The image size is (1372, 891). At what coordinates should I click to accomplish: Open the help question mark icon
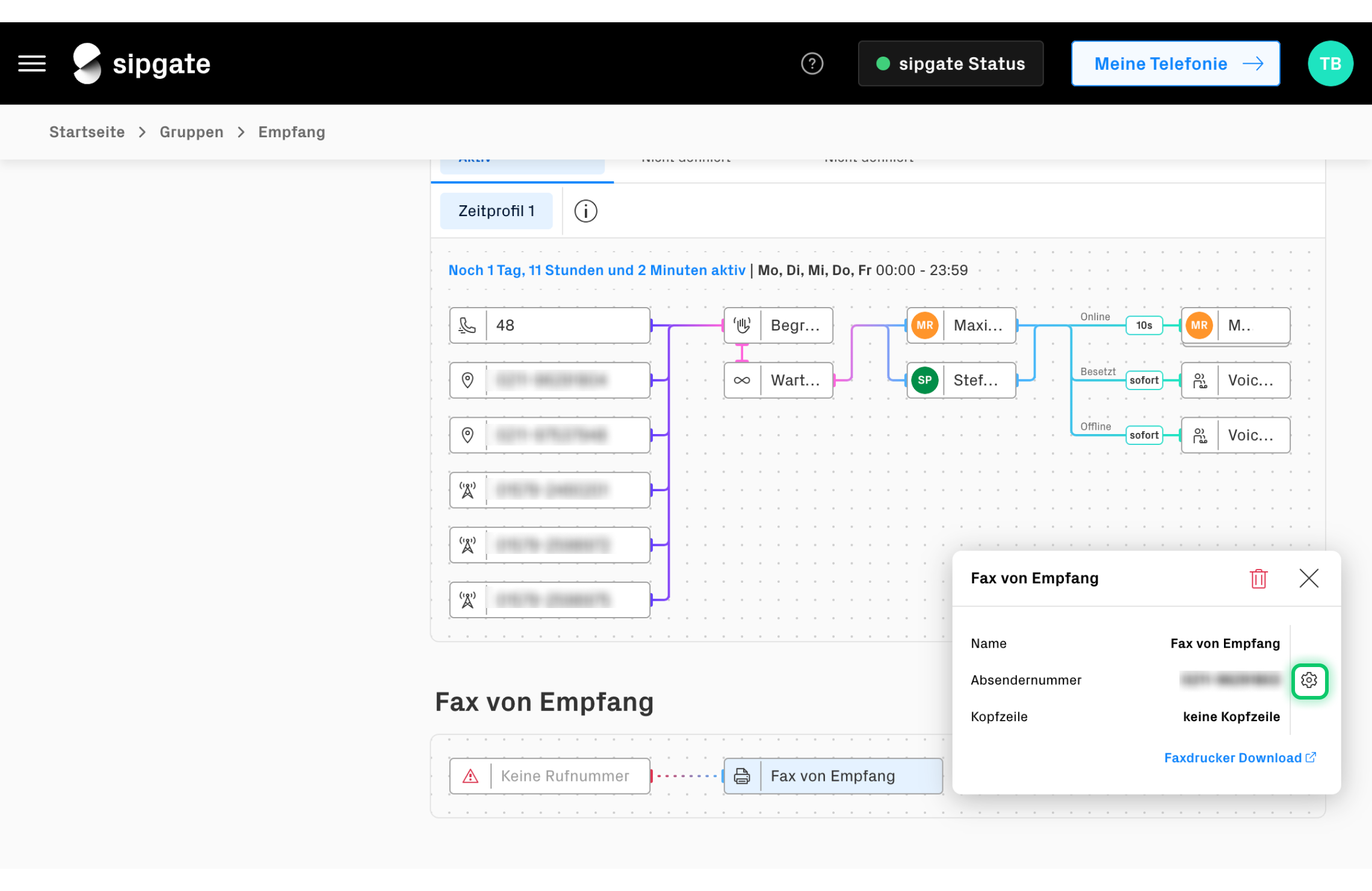(812, 63)
